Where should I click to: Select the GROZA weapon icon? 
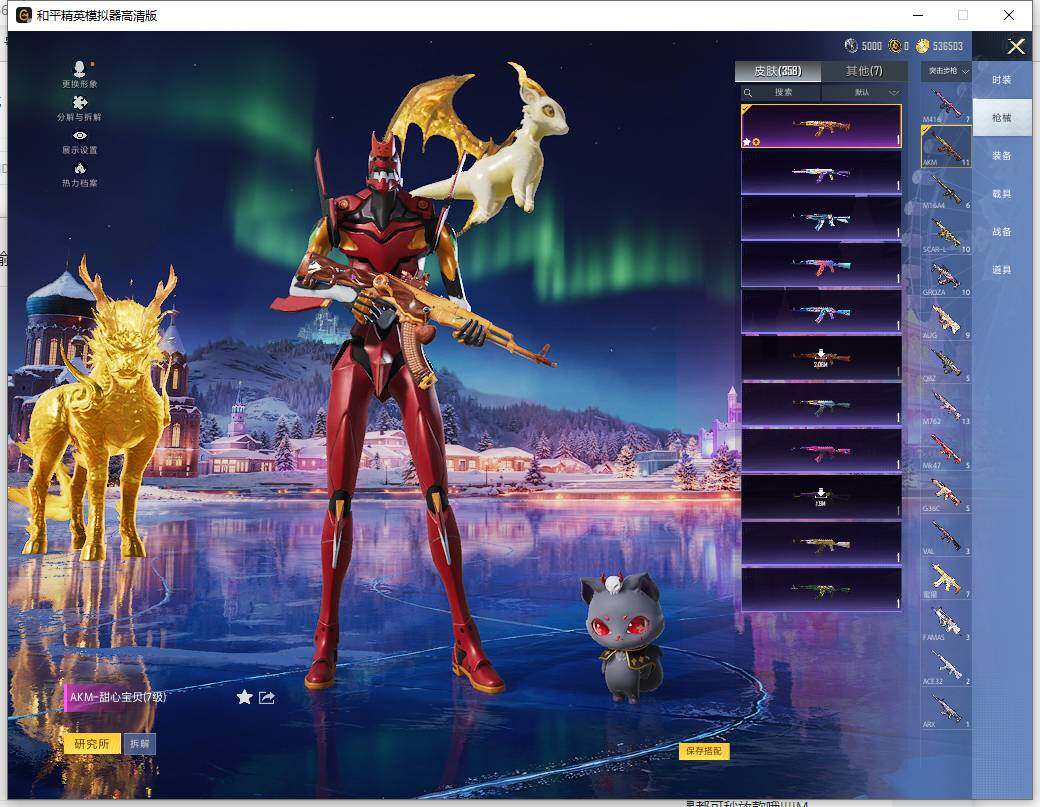point(946,277)
